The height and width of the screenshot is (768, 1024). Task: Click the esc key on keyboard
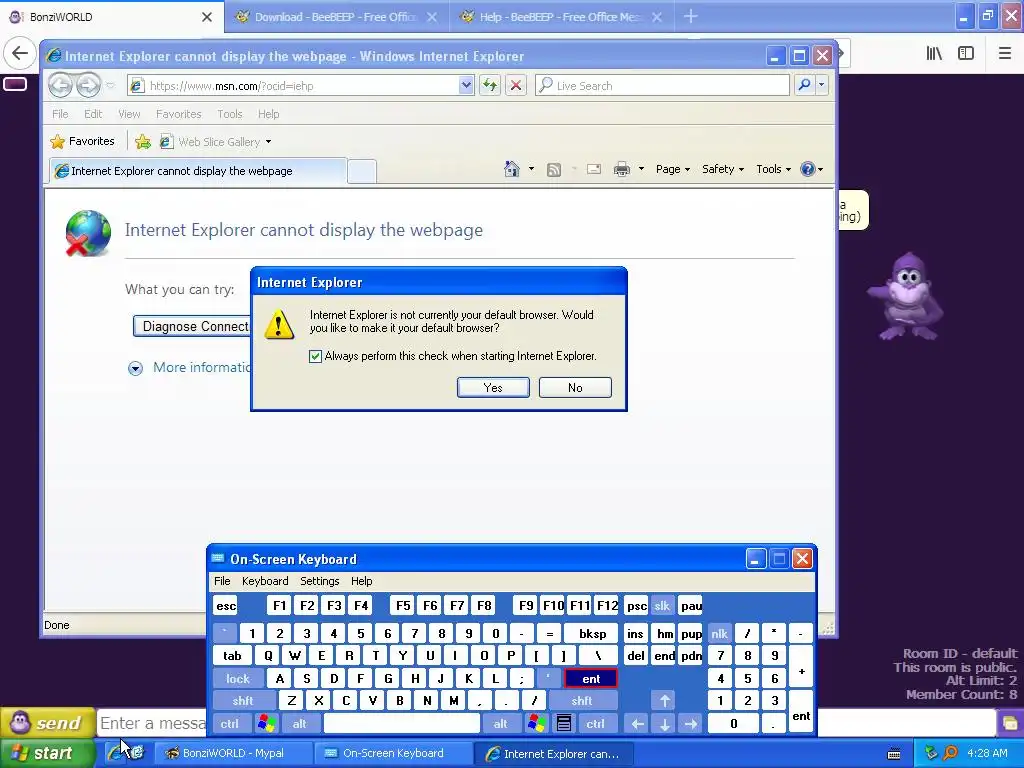tap(226, 605)
